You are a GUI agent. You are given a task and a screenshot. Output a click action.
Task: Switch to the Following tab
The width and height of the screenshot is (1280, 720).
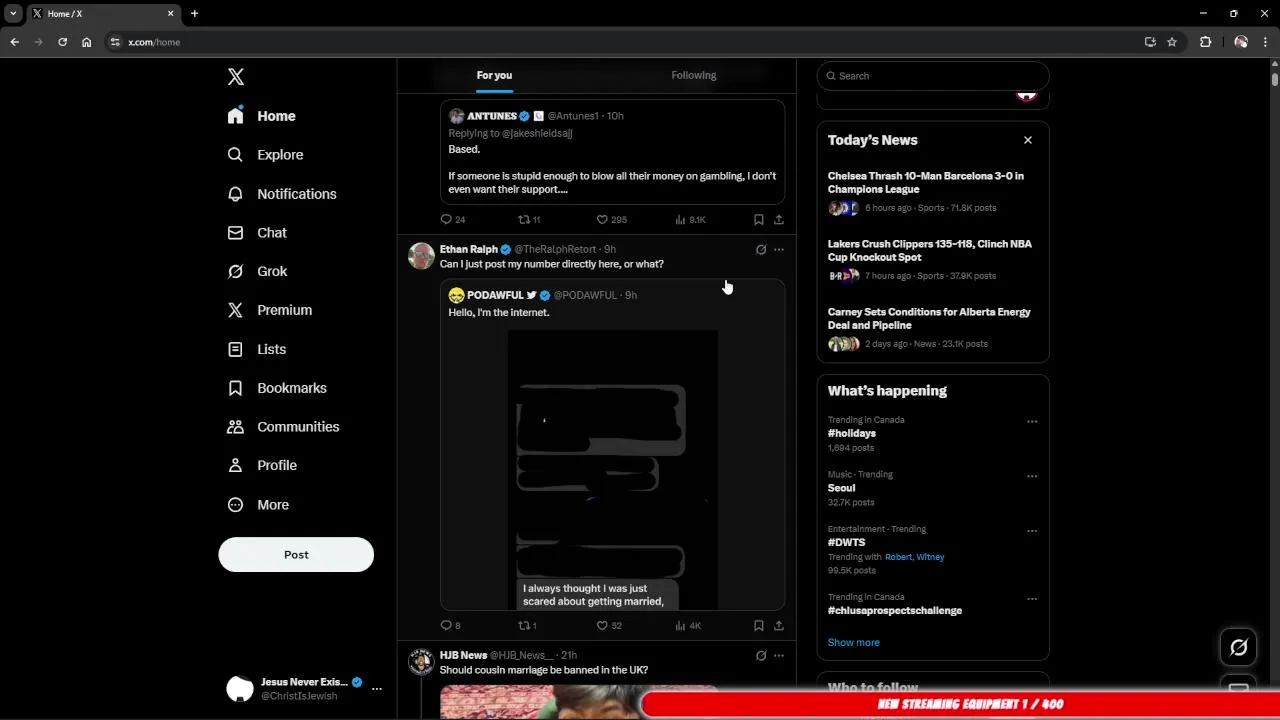coord(694,75)
